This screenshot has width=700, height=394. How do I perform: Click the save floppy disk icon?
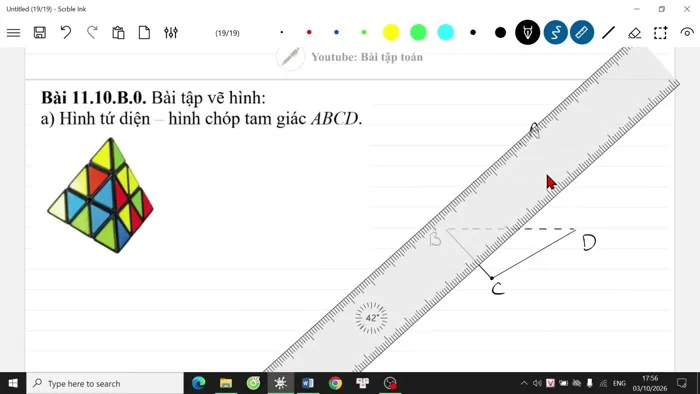[x=40, y=33]
